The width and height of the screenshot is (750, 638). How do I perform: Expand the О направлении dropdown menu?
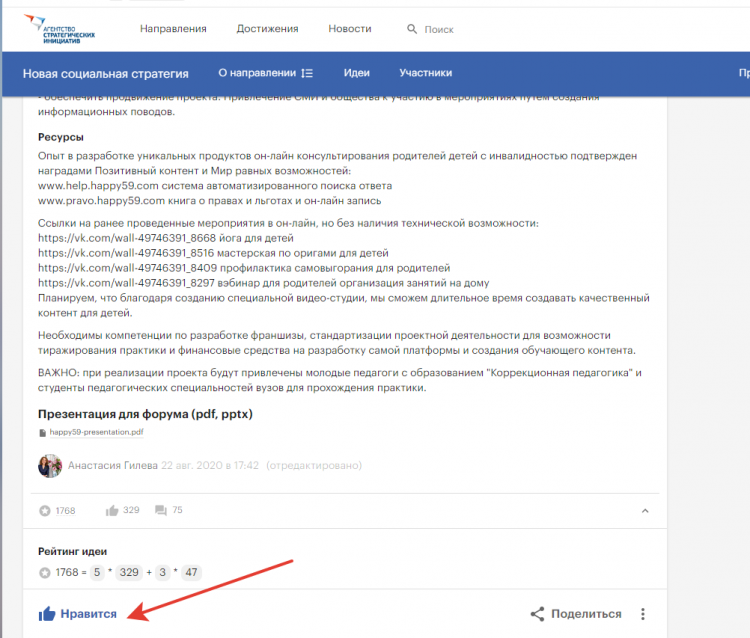click(x=307, y=73)
